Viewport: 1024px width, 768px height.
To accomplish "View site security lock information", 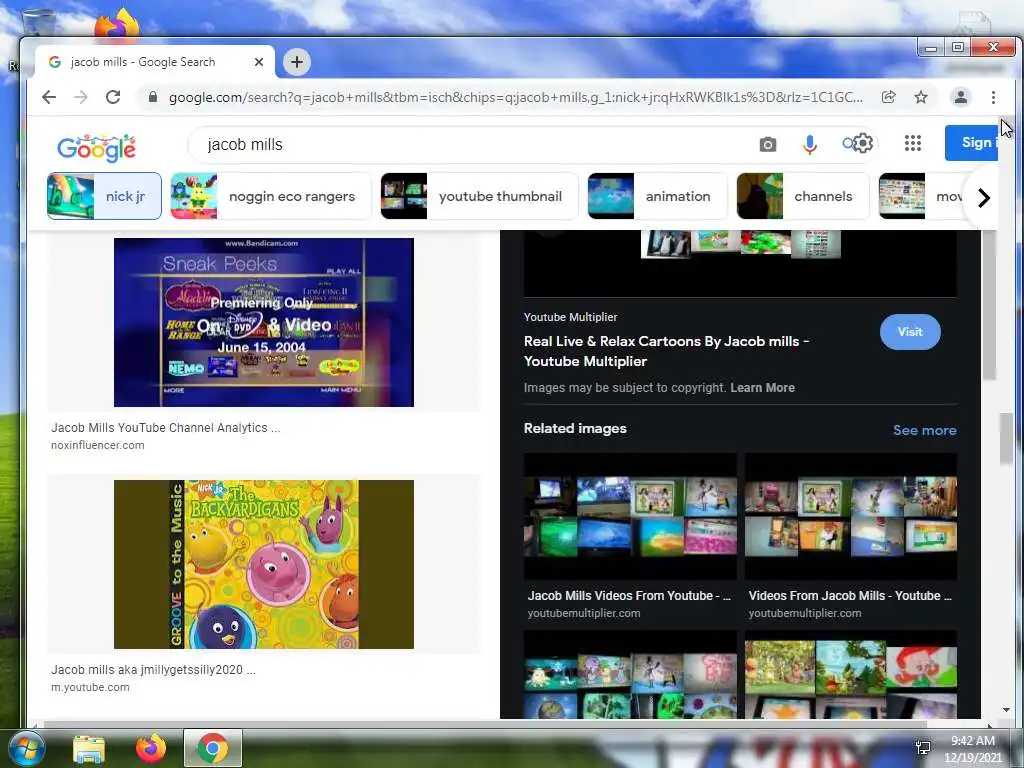I will [153, 97].
